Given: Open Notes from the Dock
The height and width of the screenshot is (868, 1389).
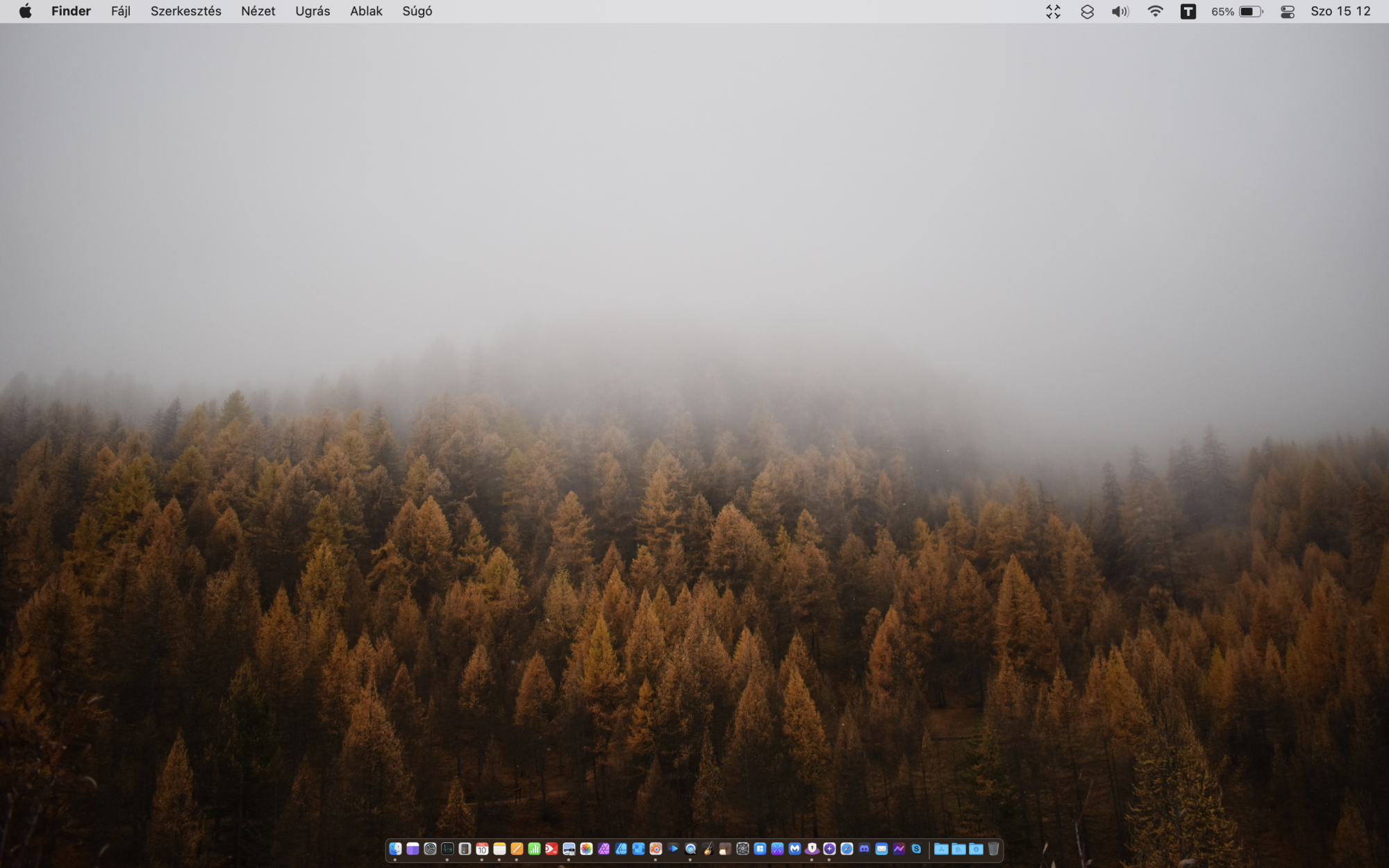Looking at the screenshot, I should click(499, 849).
